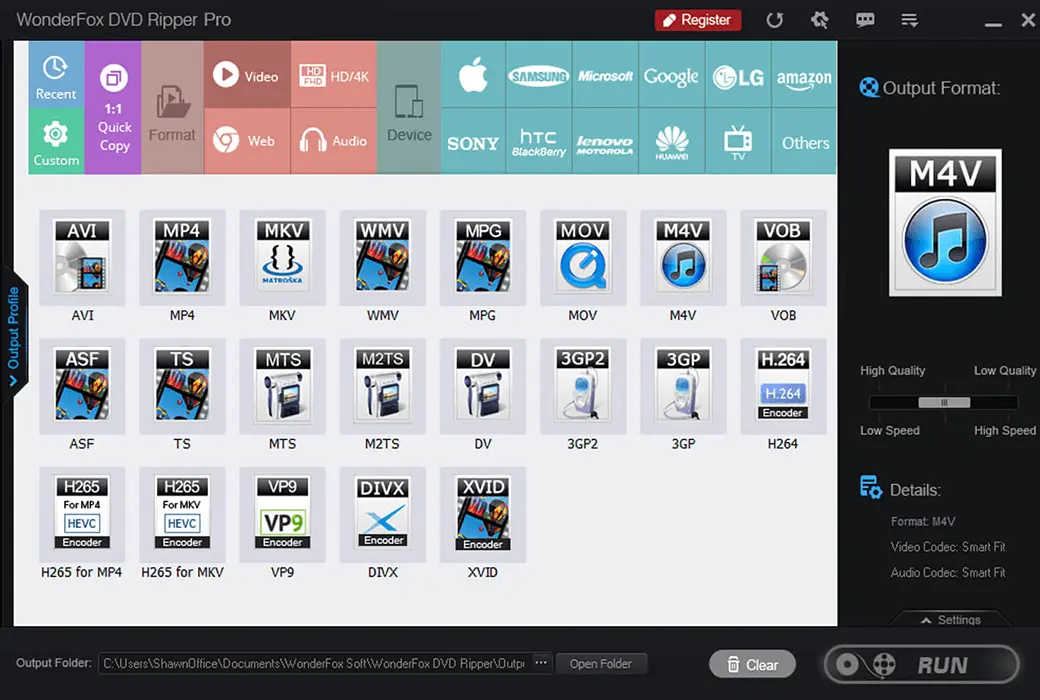This screenshot has width=1040, height=700.
Task: Open Apple device profiles
Action: point(473,74)
